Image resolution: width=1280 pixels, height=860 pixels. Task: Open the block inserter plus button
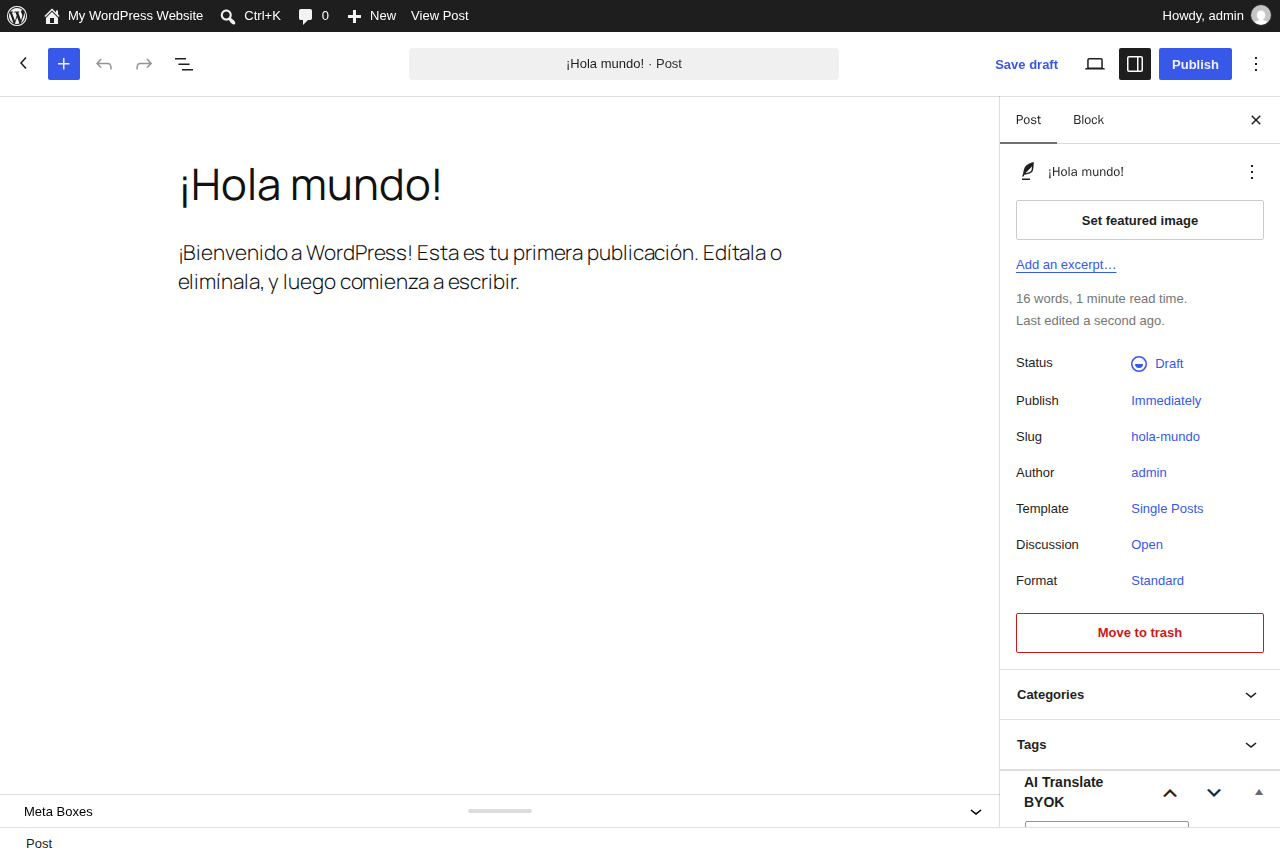pyautogui.click(x=64, y=64)
